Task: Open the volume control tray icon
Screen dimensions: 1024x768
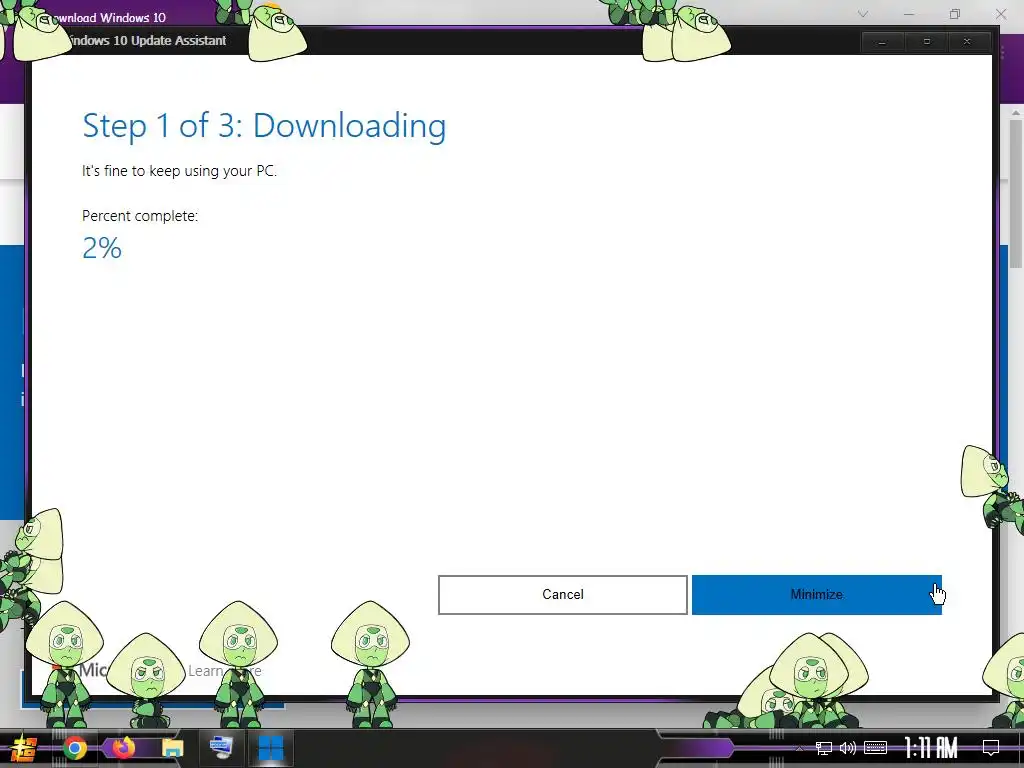Action: pos(848,748)
